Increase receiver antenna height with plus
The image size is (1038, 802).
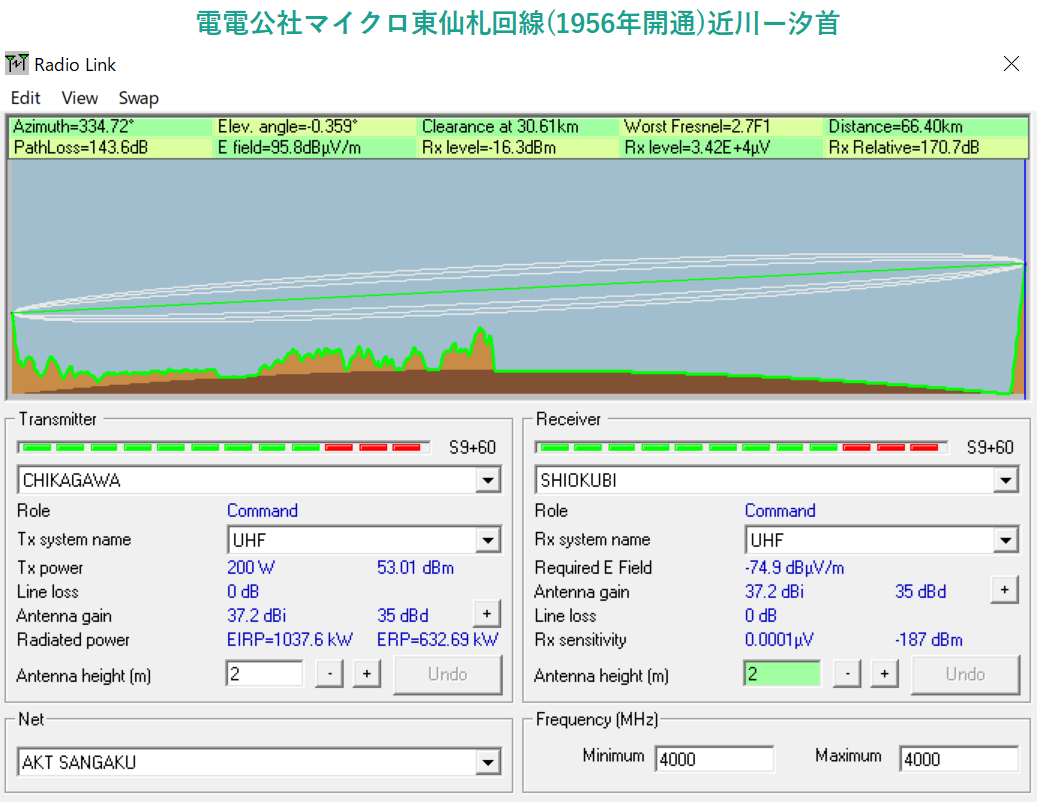click(x=884, y=674)
